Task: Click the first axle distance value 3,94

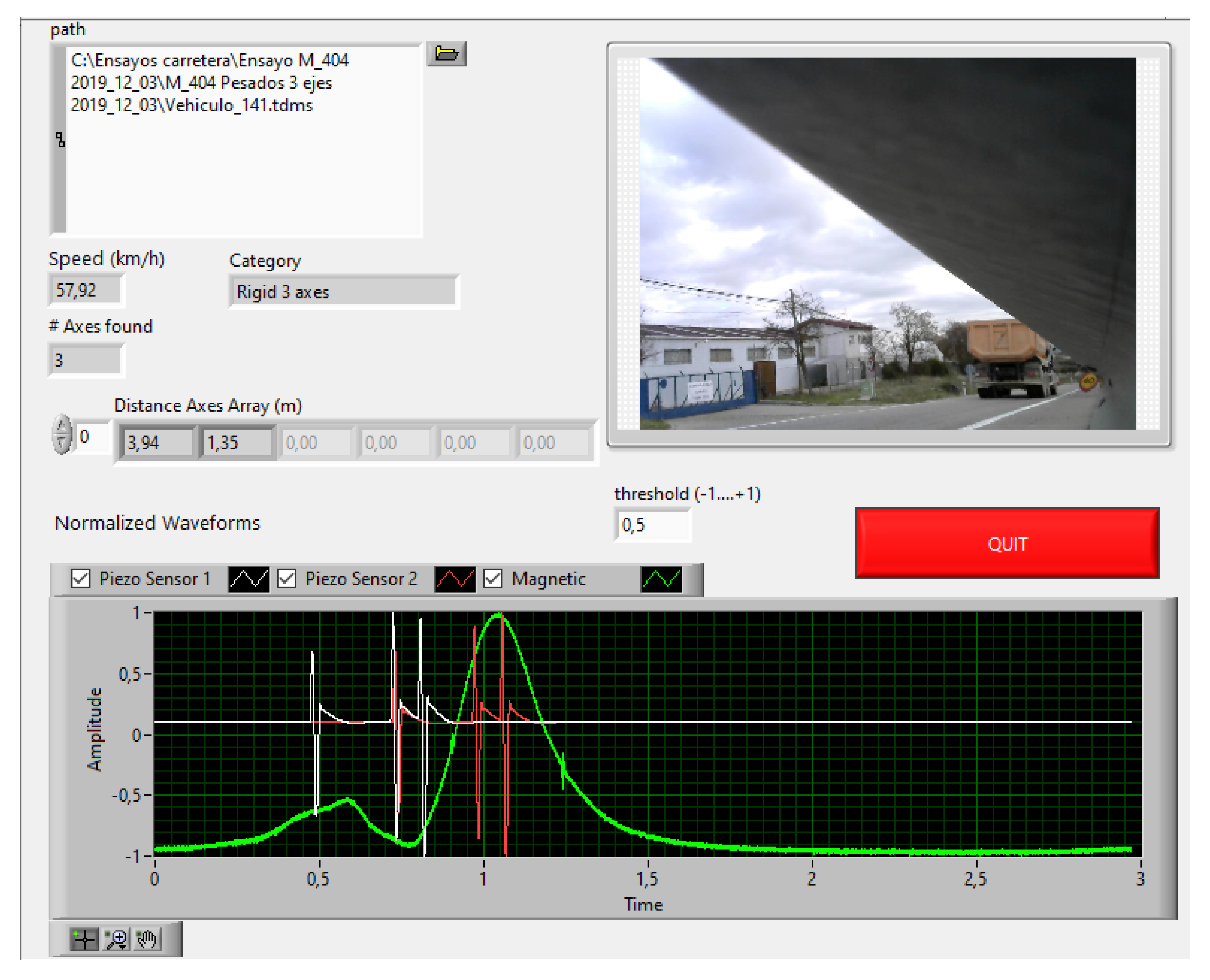Action: 157,442
